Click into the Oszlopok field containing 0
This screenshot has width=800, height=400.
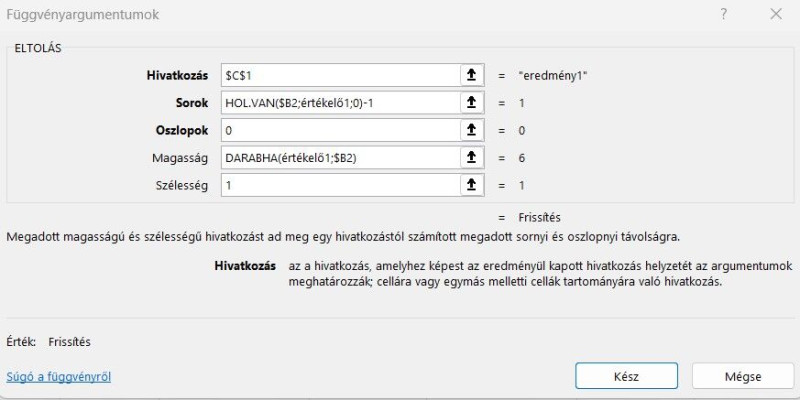[340, 131]
